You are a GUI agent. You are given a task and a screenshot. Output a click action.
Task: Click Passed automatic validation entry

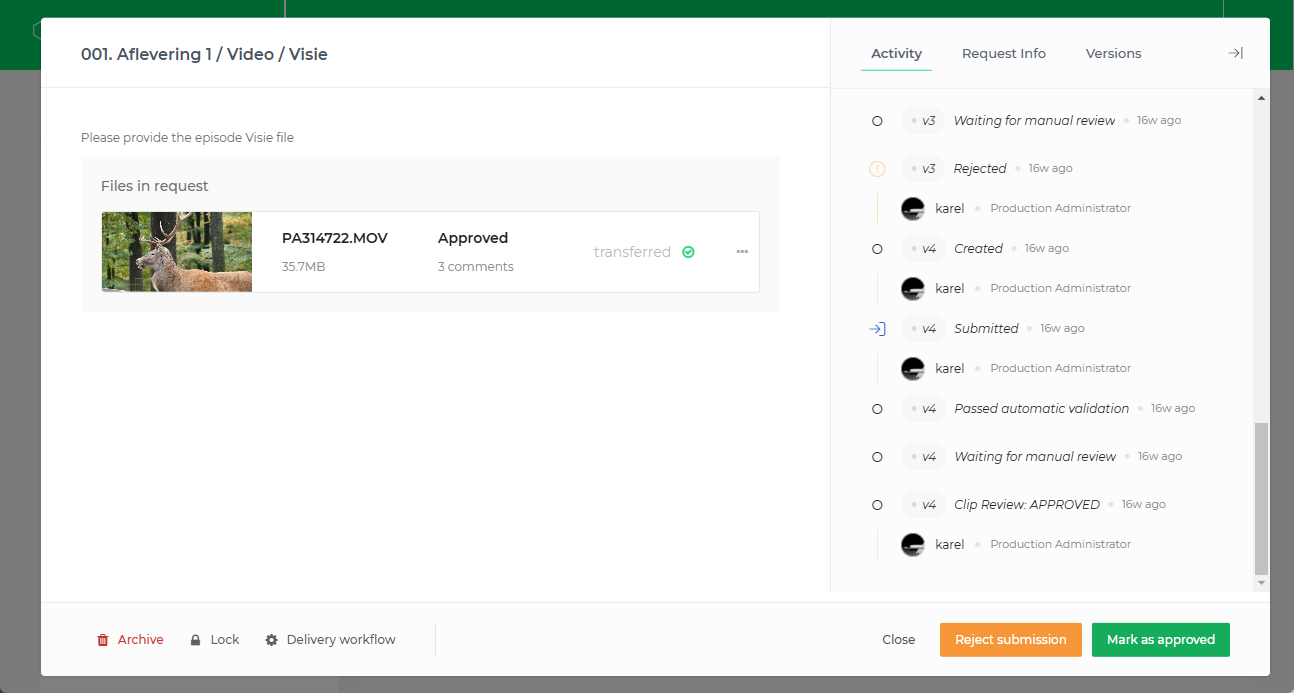pos(1041,408)
